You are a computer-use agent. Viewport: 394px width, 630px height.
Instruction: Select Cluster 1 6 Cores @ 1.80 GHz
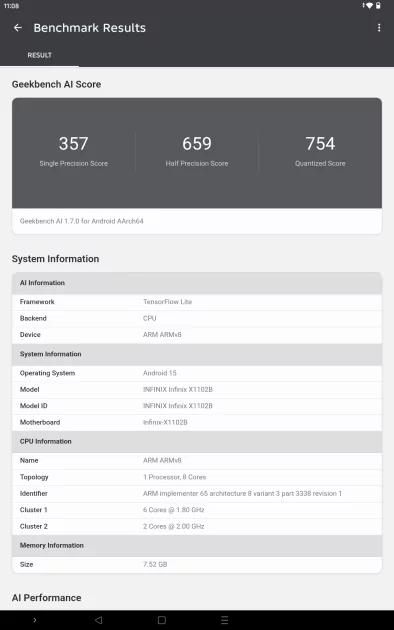tap(174, 510)
